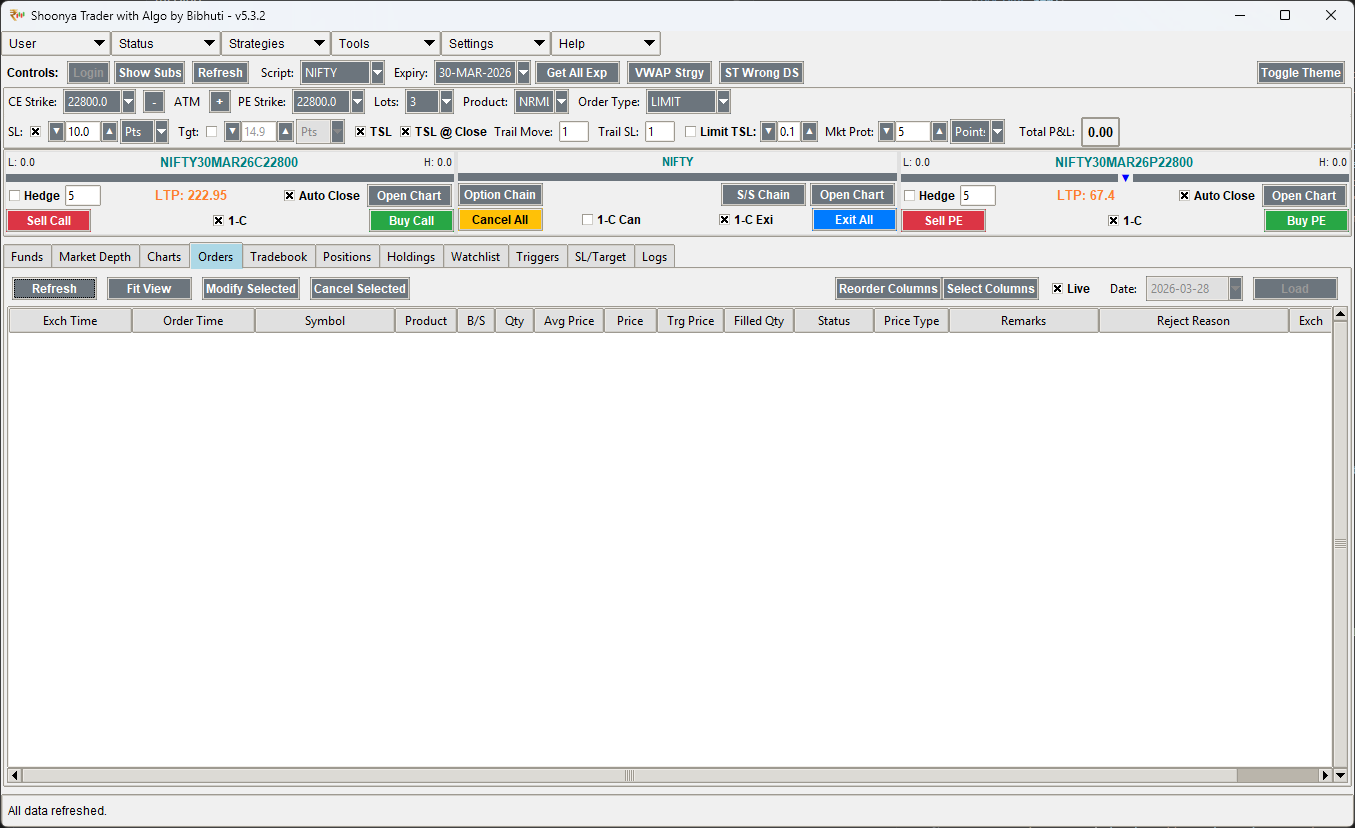Click the Toggle Theme button
The height and width of the screenshot is (828, 1355).
coord(1300,72)
